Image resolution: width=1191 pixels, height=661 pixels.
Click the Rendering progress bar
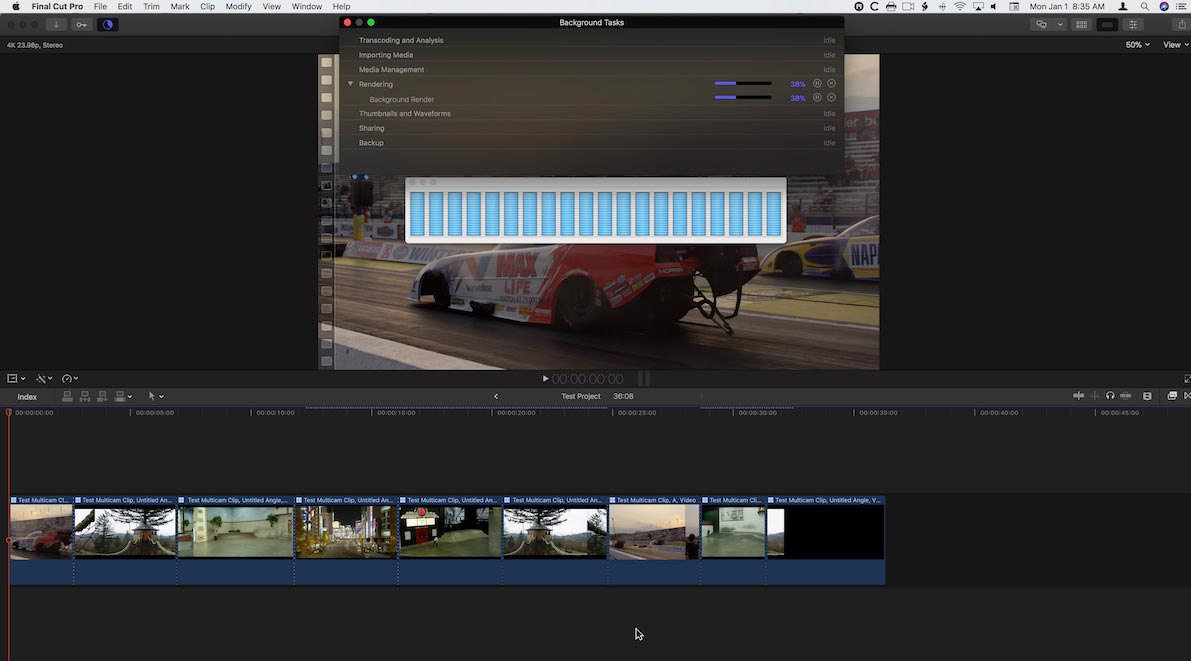coord(743,84)
